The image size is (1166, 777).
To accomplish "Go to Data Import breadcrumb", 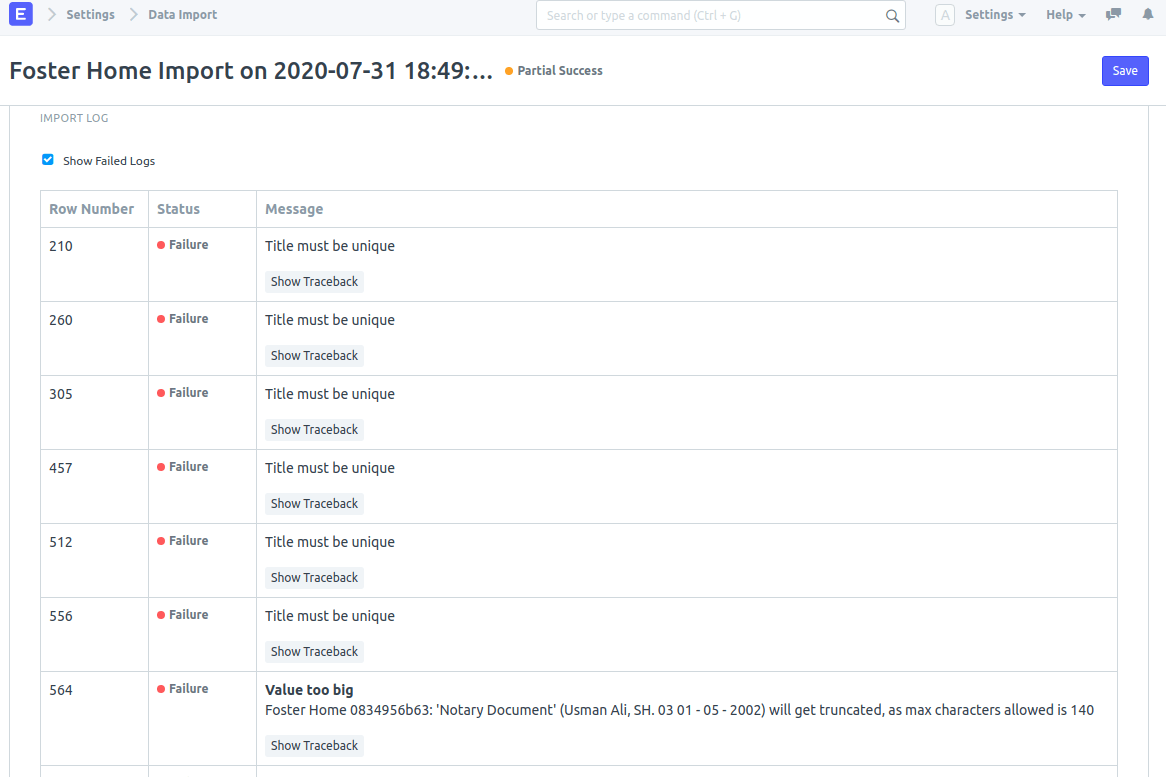I will 182,14.
